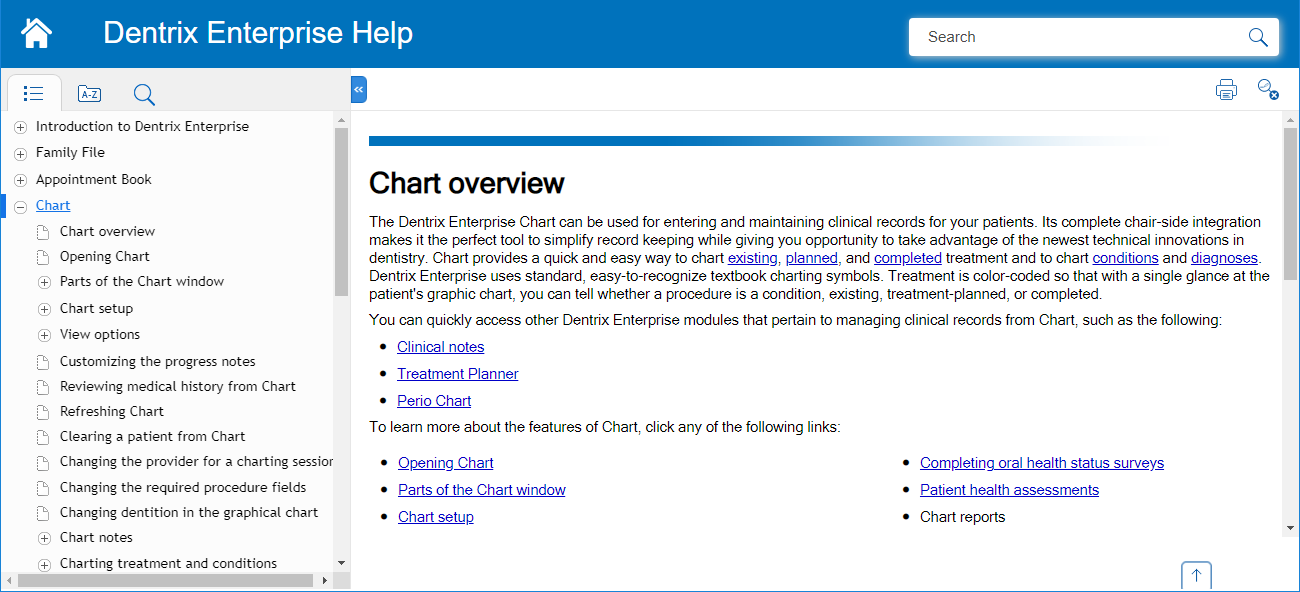Select Clearing a patient from Chart topic

click(x=152, y=436)
